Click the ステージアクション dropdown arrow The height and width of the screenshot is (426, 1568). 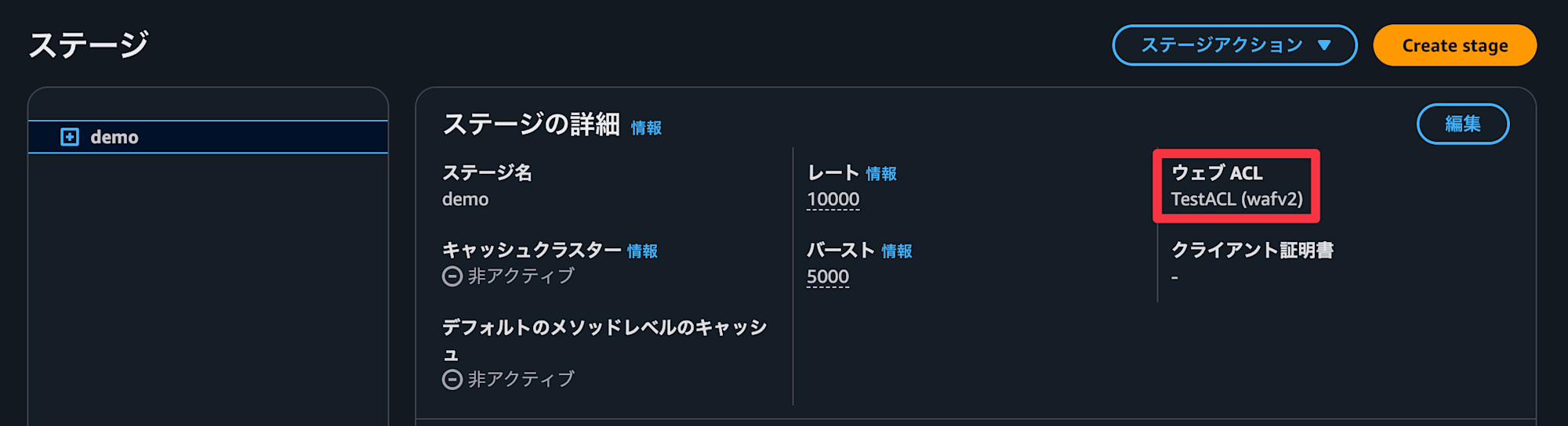tap(1324, 45)
